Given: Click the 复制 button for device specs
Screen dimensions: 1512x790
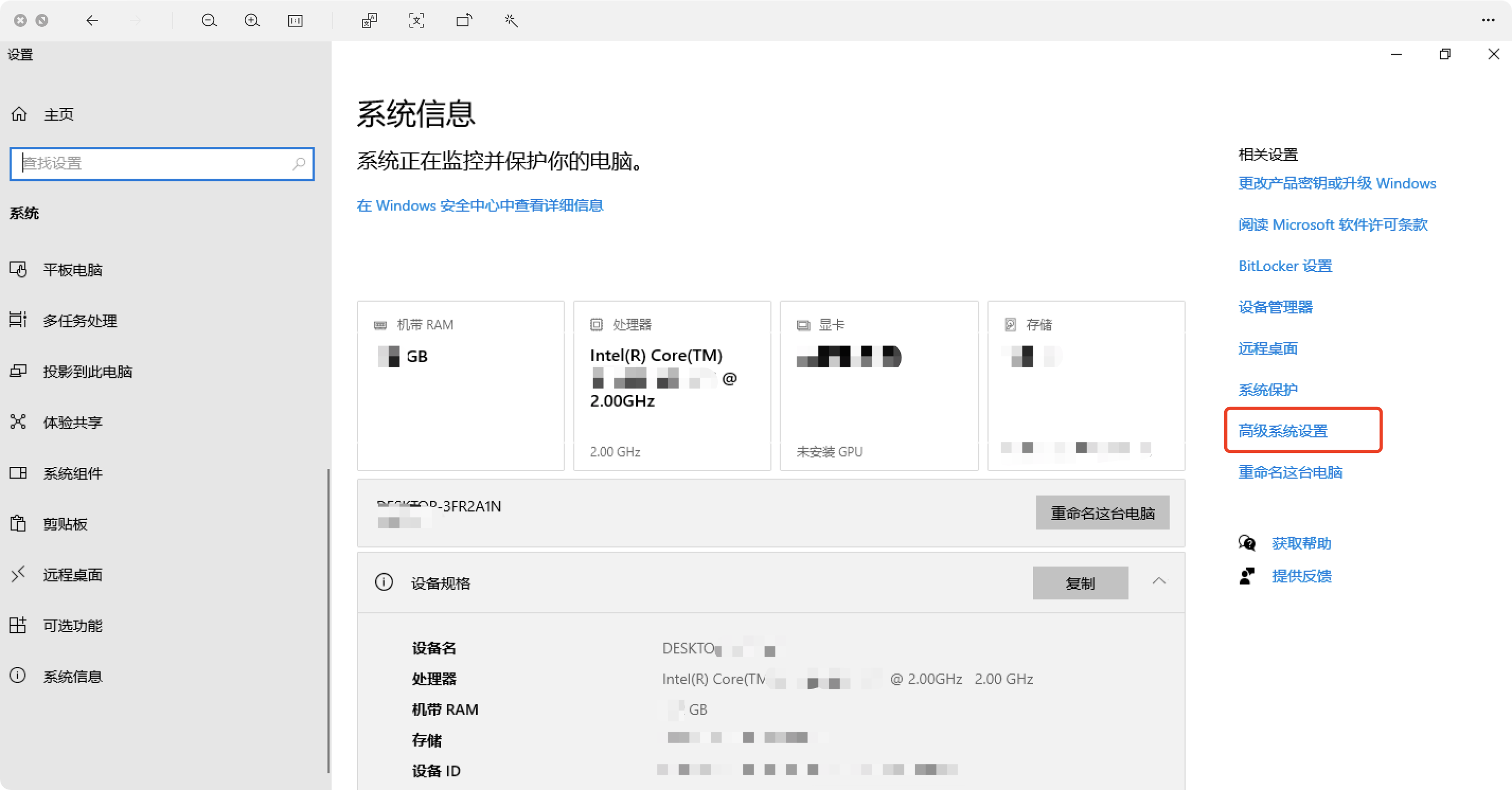Looking at the screenshot, I should point(1080,583).
